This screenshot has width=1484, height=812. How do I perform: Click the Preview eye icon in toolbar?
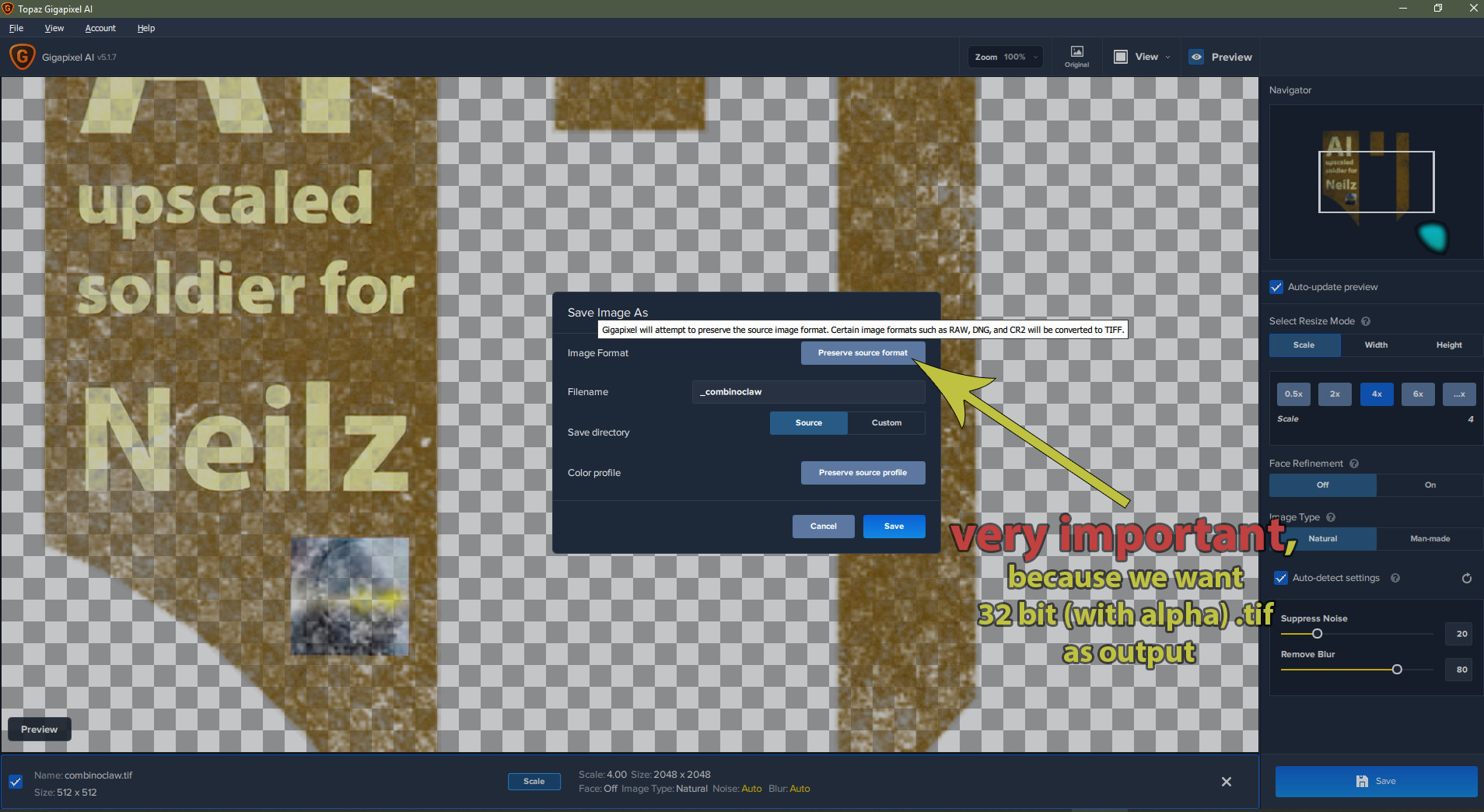pos(1196,57)
